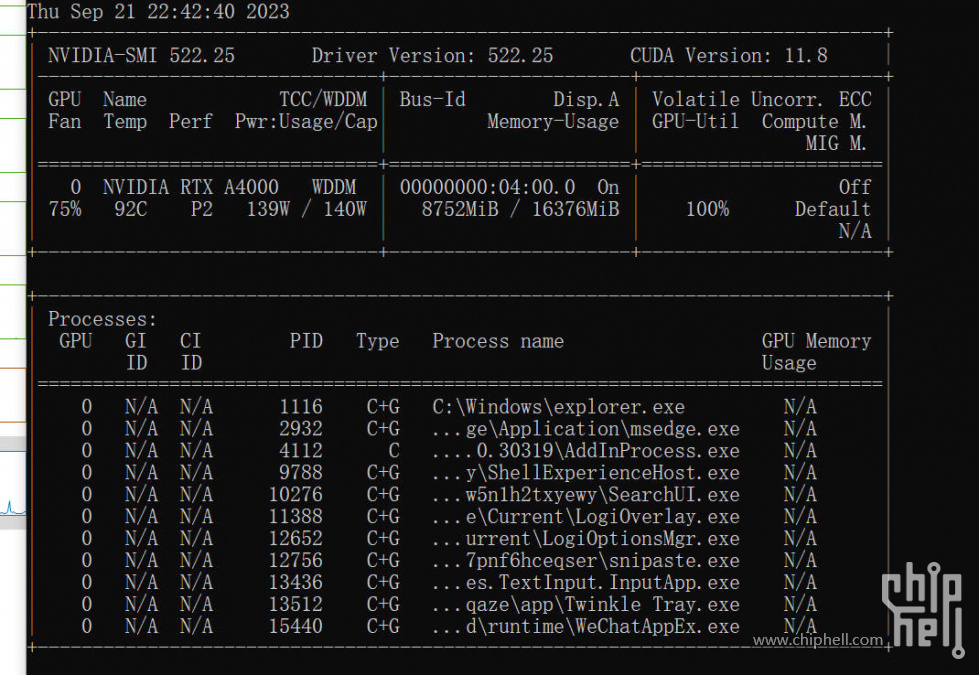Click the Bus-Id column header
This screenshot has height=675, width=979.
click(x=432, y=99)
